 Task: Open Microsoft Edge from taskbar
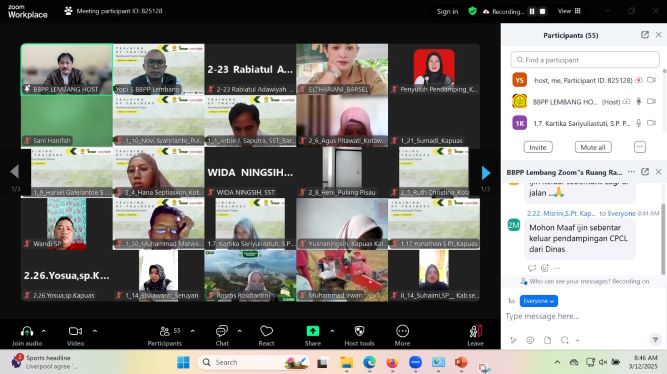369,363
